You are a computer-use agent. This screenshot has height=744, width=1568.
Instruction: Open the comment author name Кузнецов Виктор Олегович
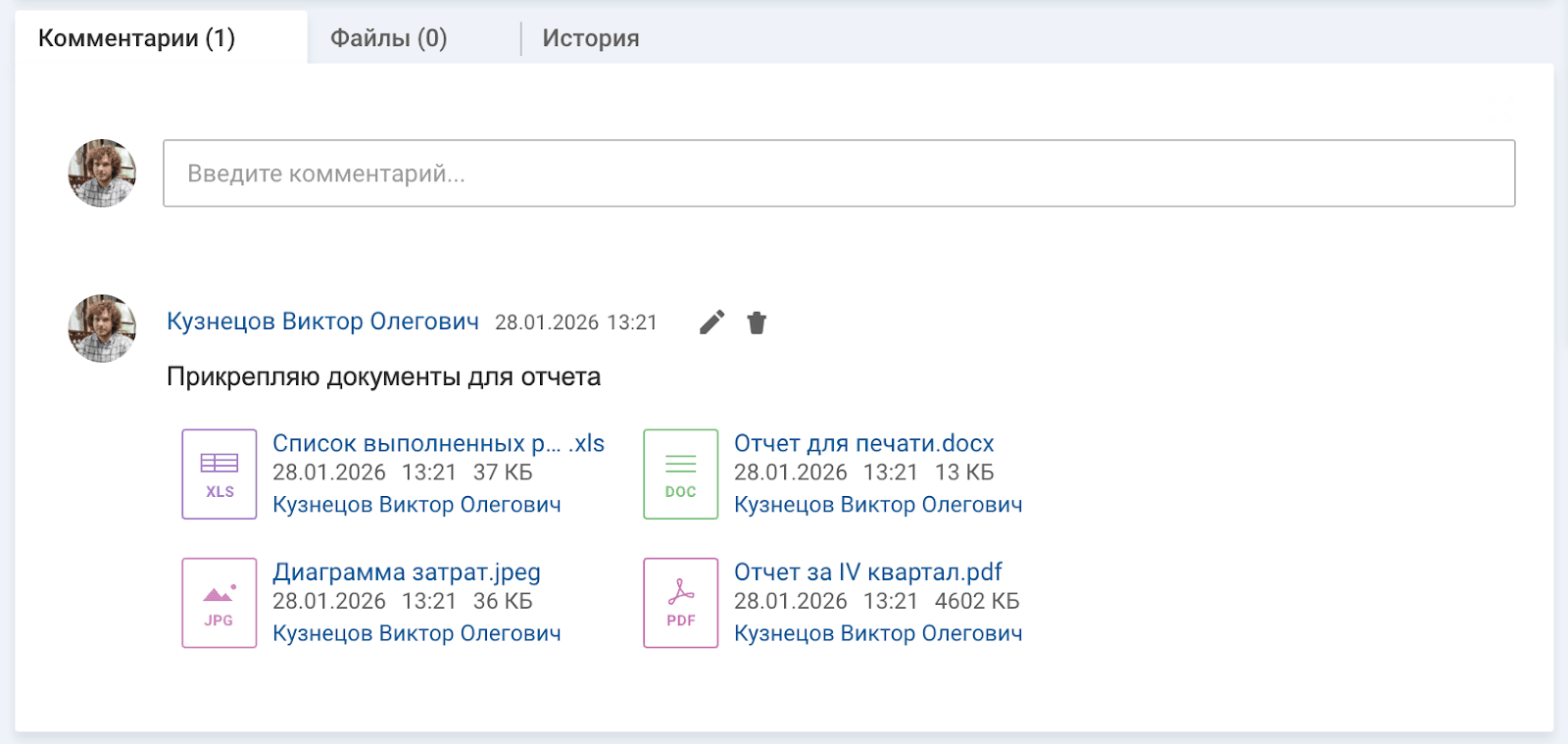[x=322, y=322]
